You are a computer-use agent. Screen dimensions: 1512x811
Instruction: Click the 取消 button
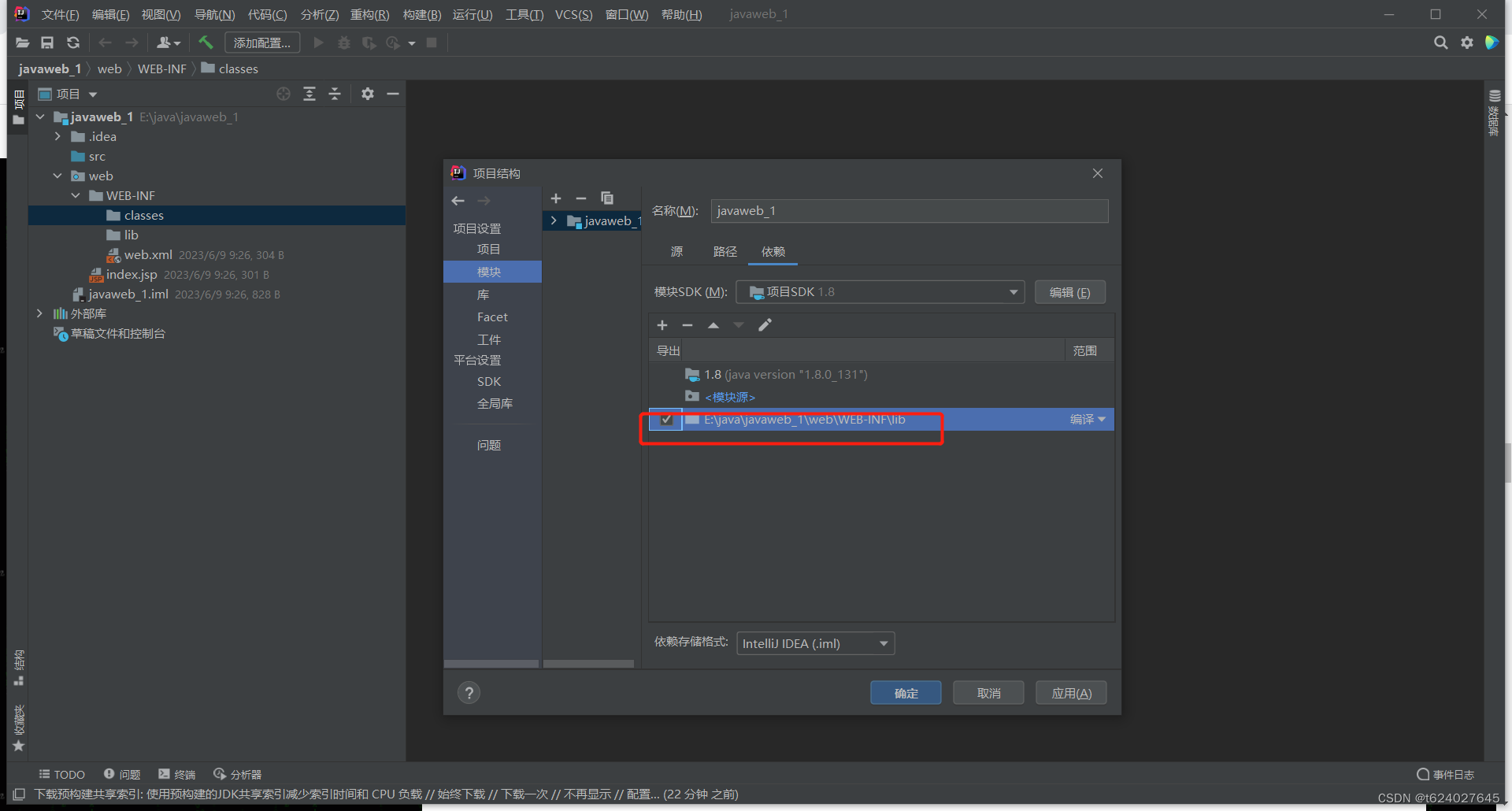988,693
